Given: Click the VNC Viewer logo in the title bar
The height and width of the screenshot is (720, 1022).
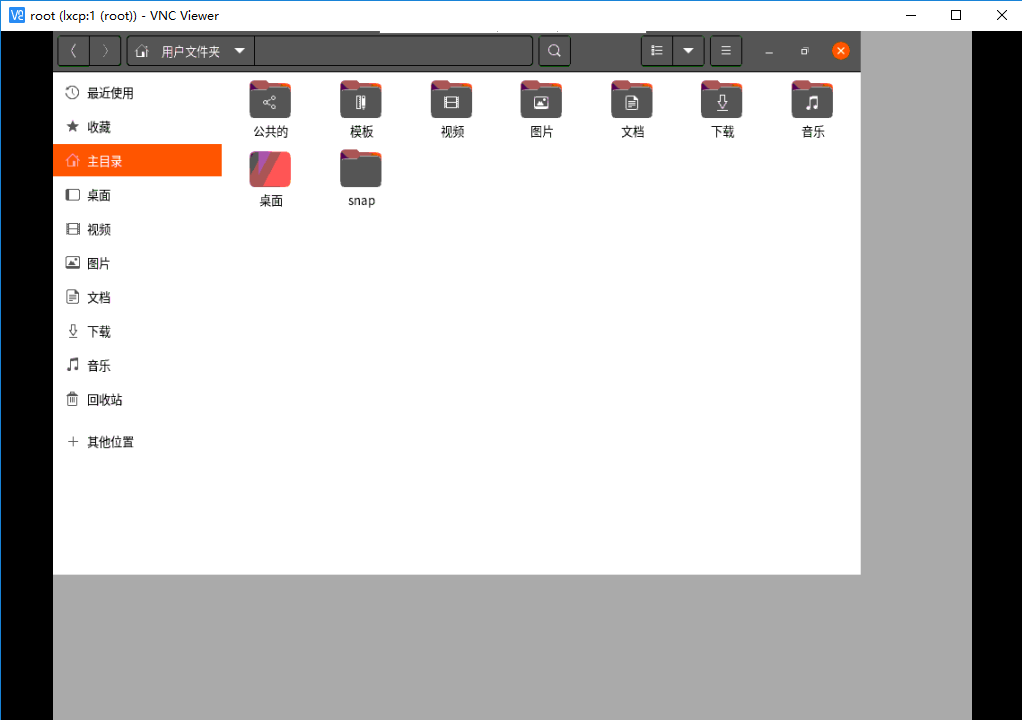Looking at the screenshot, I should click(x=17, y=15).
